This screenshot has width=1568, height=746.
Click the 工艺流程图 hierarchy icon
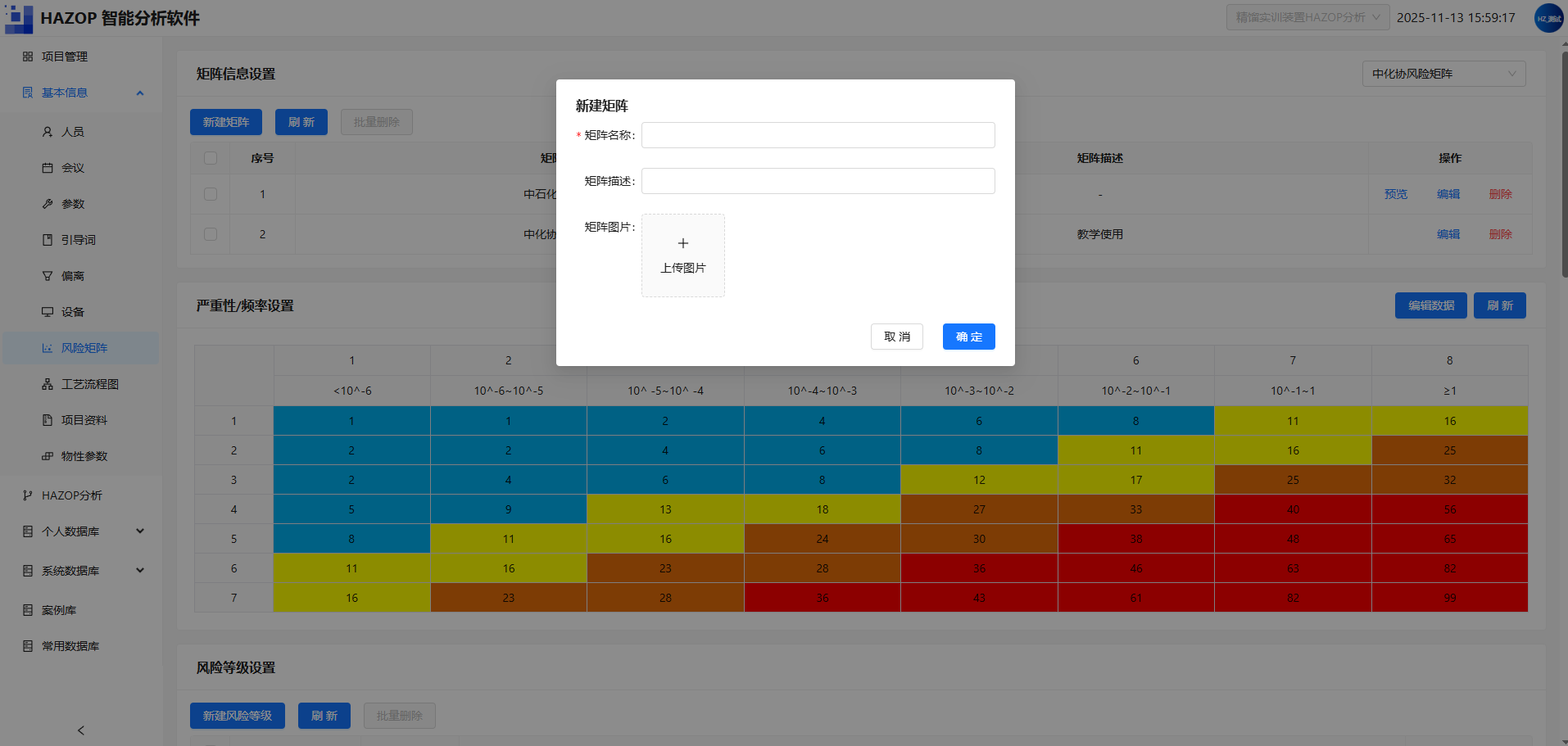tap(48, 384)
